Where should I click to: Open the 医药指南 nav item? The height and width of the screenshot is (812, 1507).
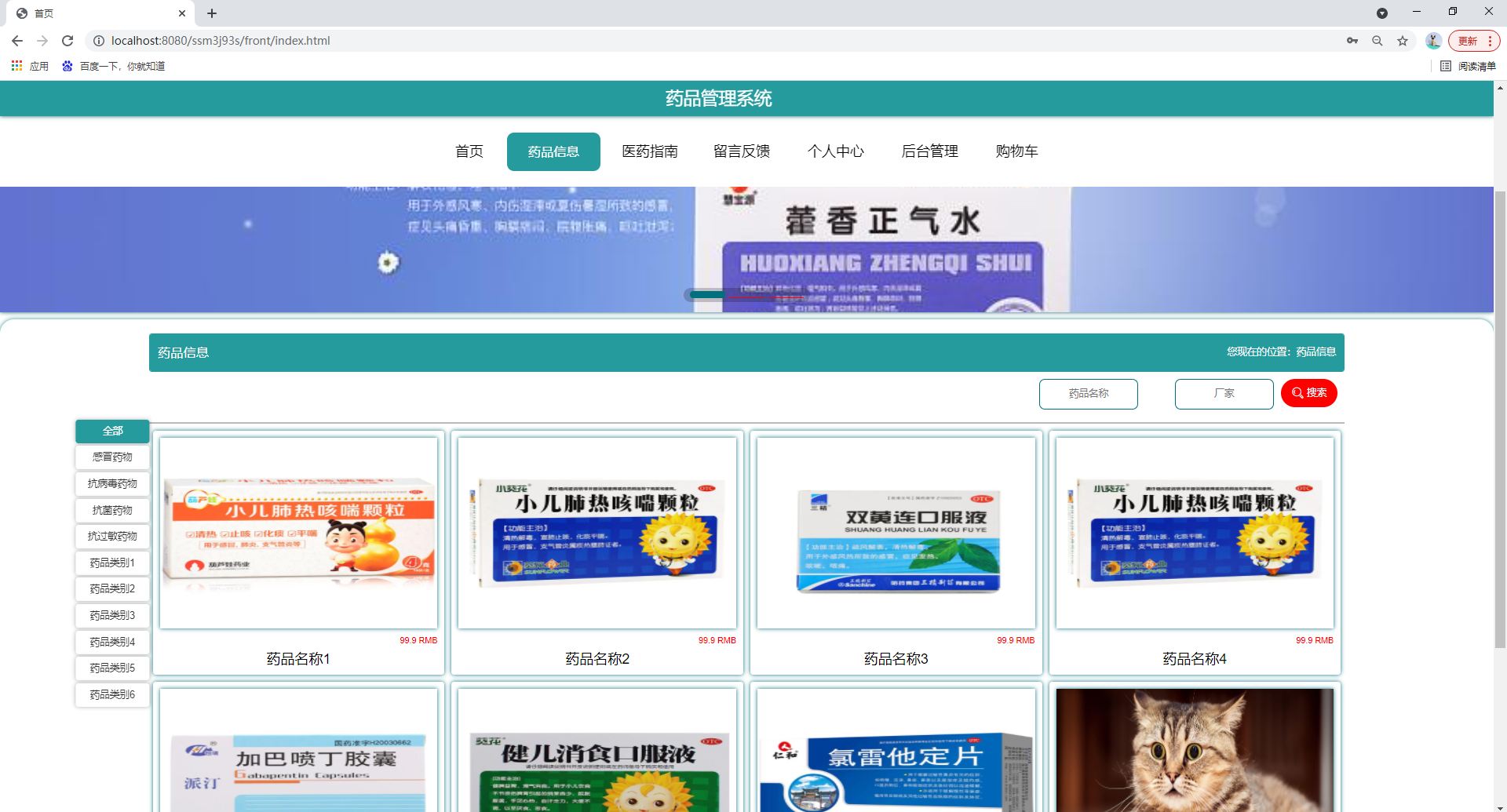coord(650,151)
